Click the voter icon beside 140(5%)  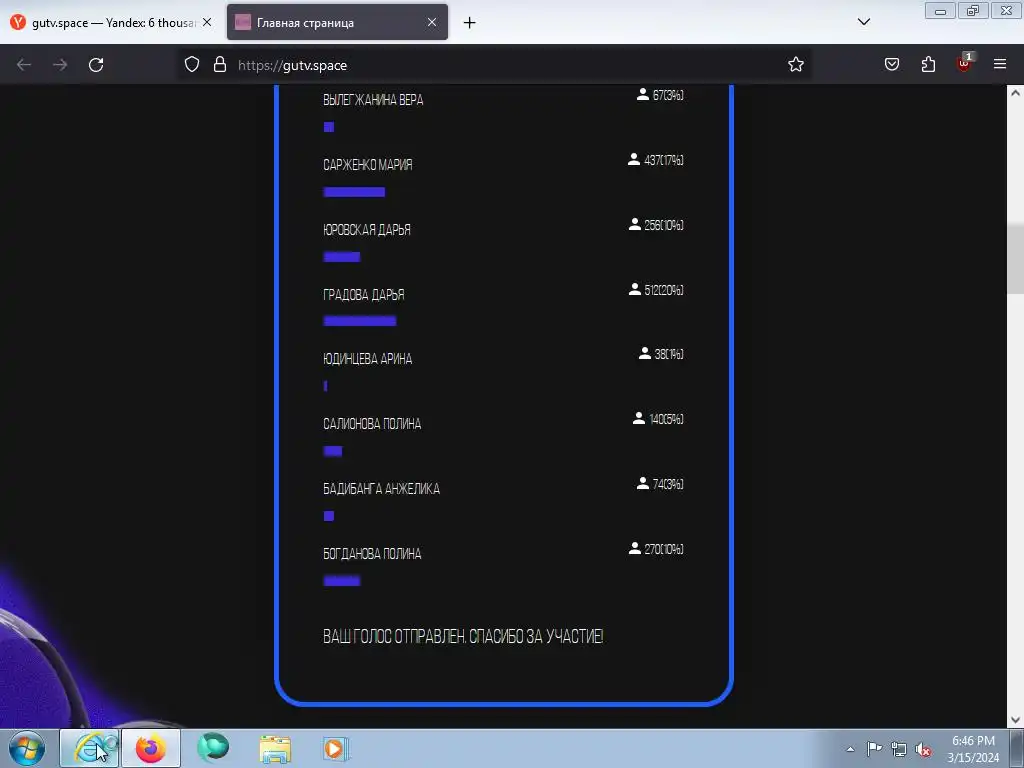pos(639,419)
